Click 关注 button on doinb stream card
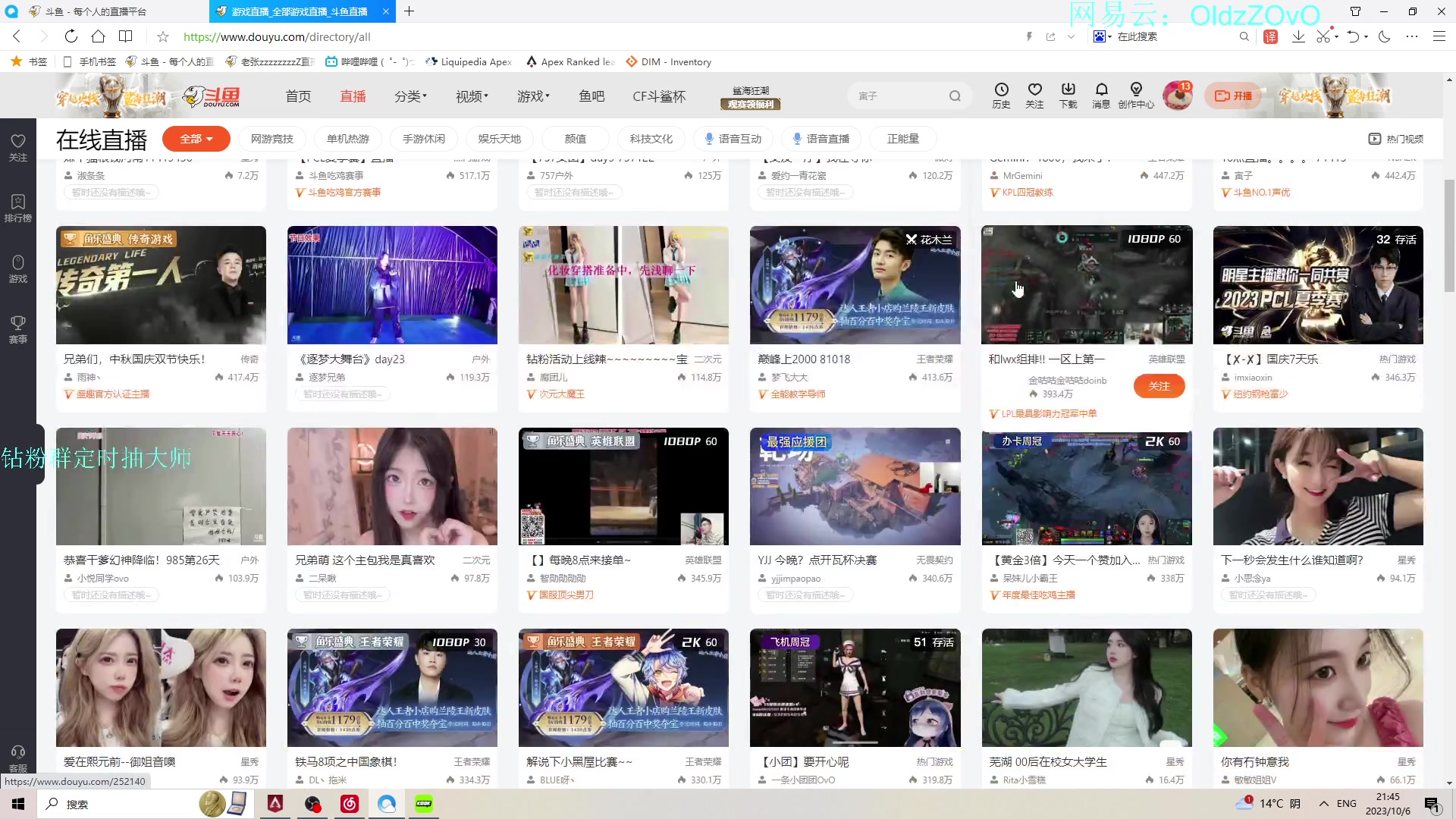The image size is (1456, 819). pyautogui.click(x=1159, y=386)
